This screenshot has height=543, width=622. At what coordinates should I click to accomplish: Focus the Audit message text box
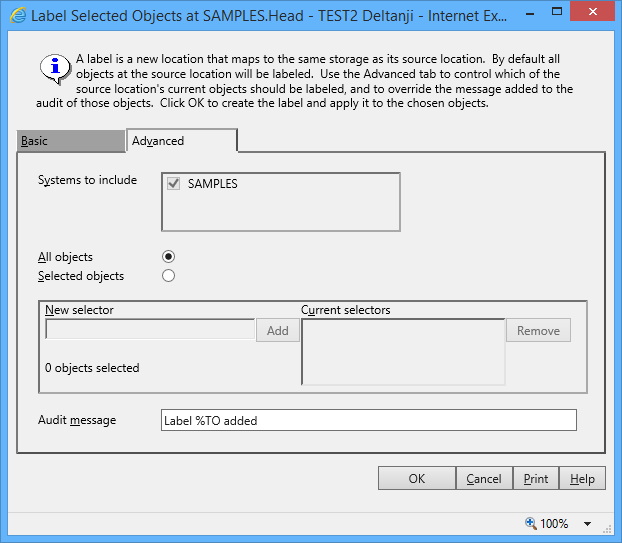[x=368, y=421]
